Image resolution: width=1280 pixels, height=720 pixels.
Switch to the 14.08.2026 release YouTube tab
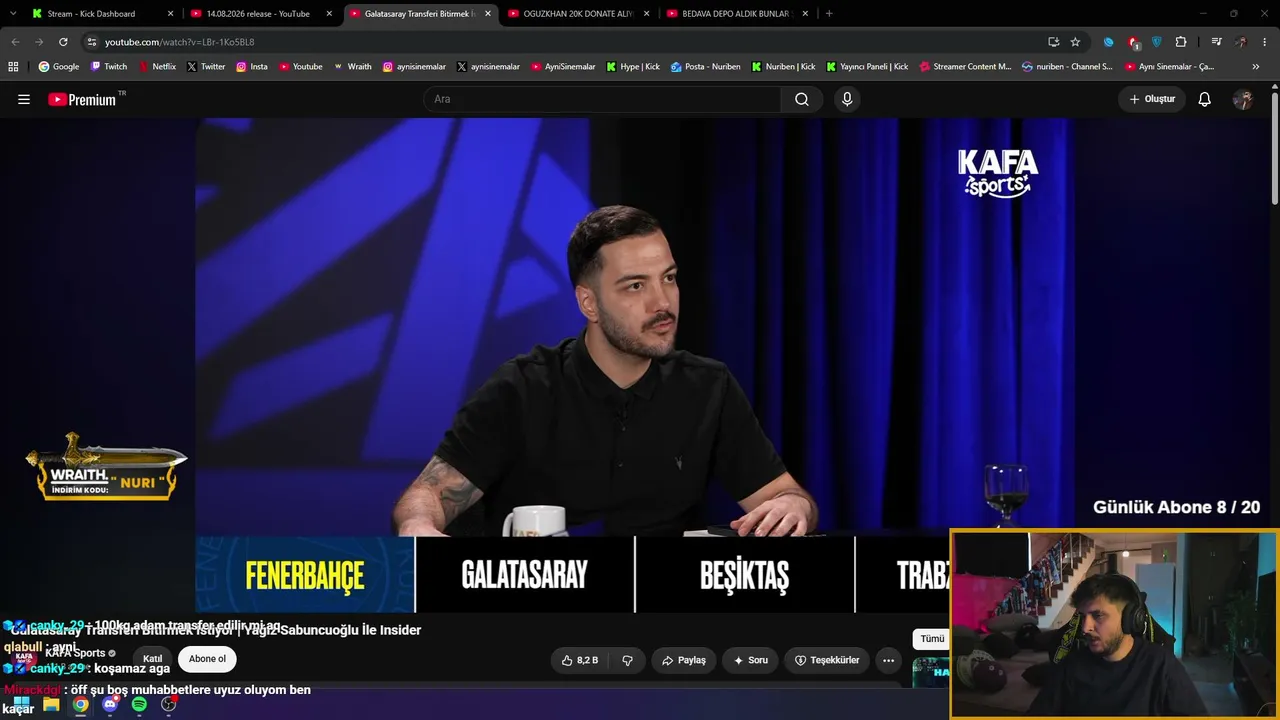(x=261, y=14)
